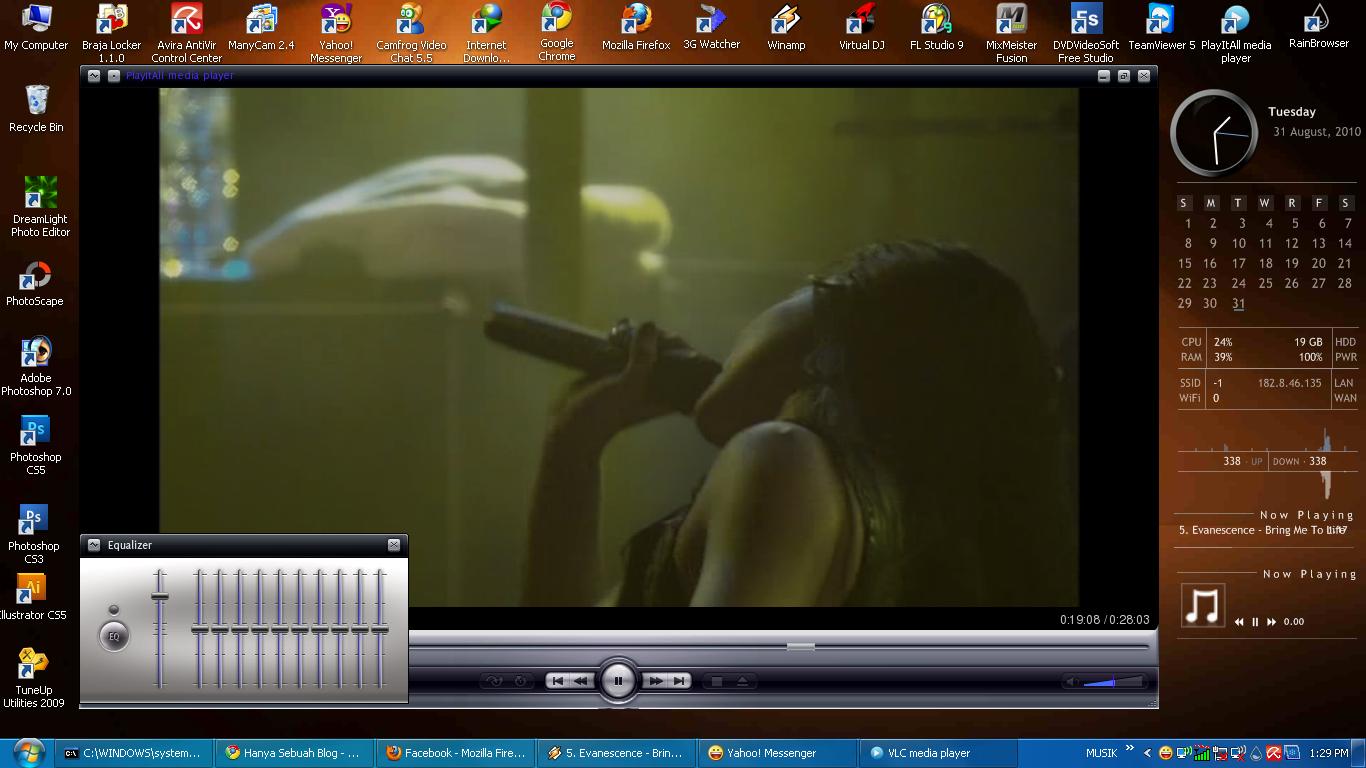Launch Google Chrome desktop shortcut
Image resolution: width=1366 pixels, height=768 pixels.
click(x=556, y=32)
